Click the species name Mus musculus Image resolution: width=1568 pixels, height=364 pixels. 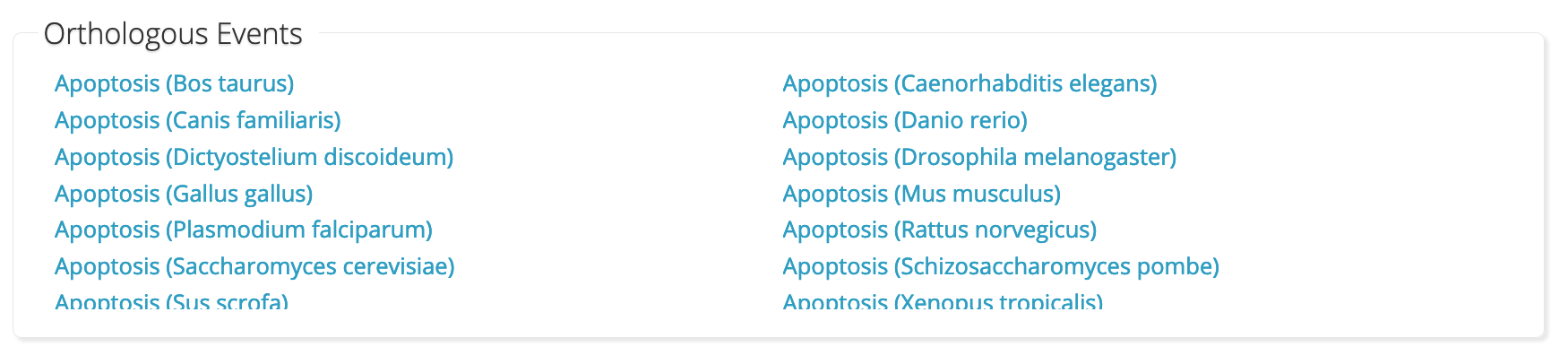tap(978, 194)
